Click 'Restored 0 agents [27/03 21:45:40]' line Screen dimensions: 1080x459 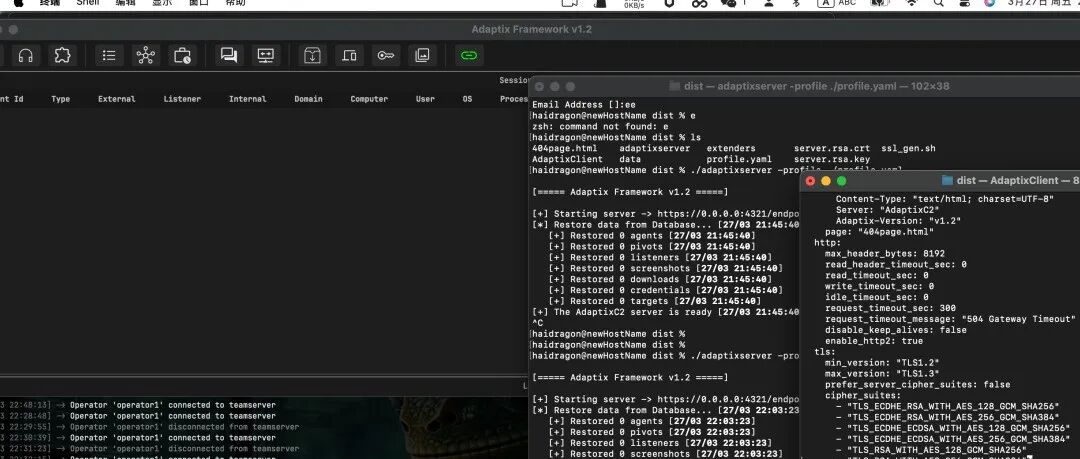tap(652, 236)
